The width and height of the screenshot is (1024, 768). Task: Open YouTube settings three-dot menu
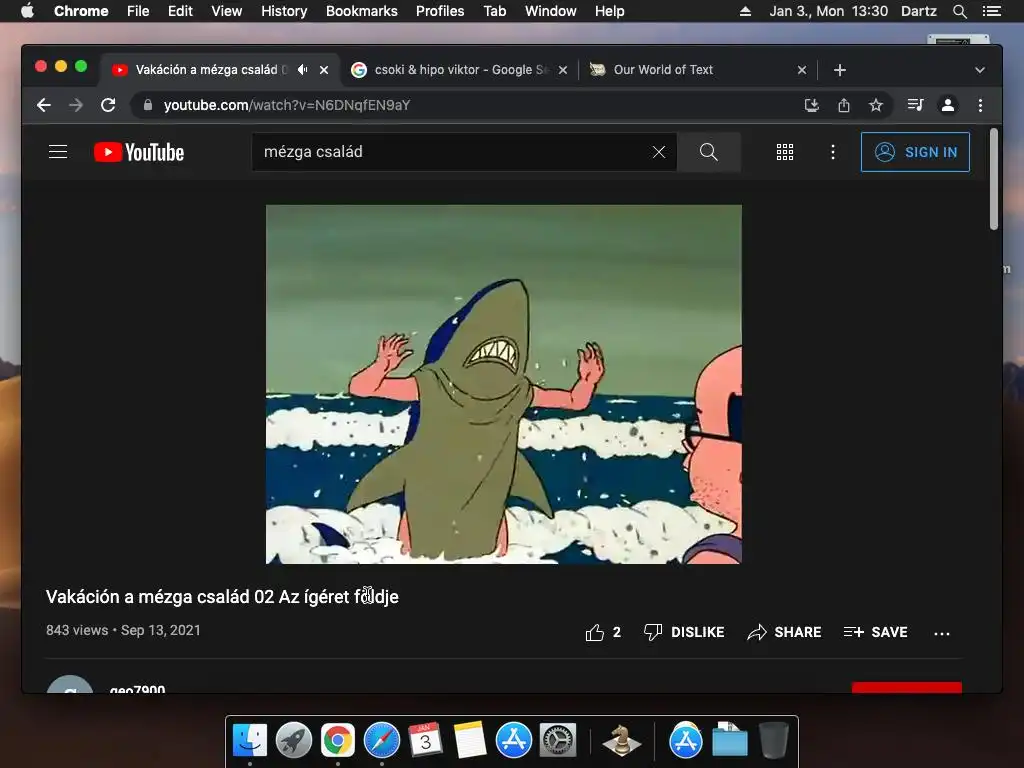tap(833, 152)
